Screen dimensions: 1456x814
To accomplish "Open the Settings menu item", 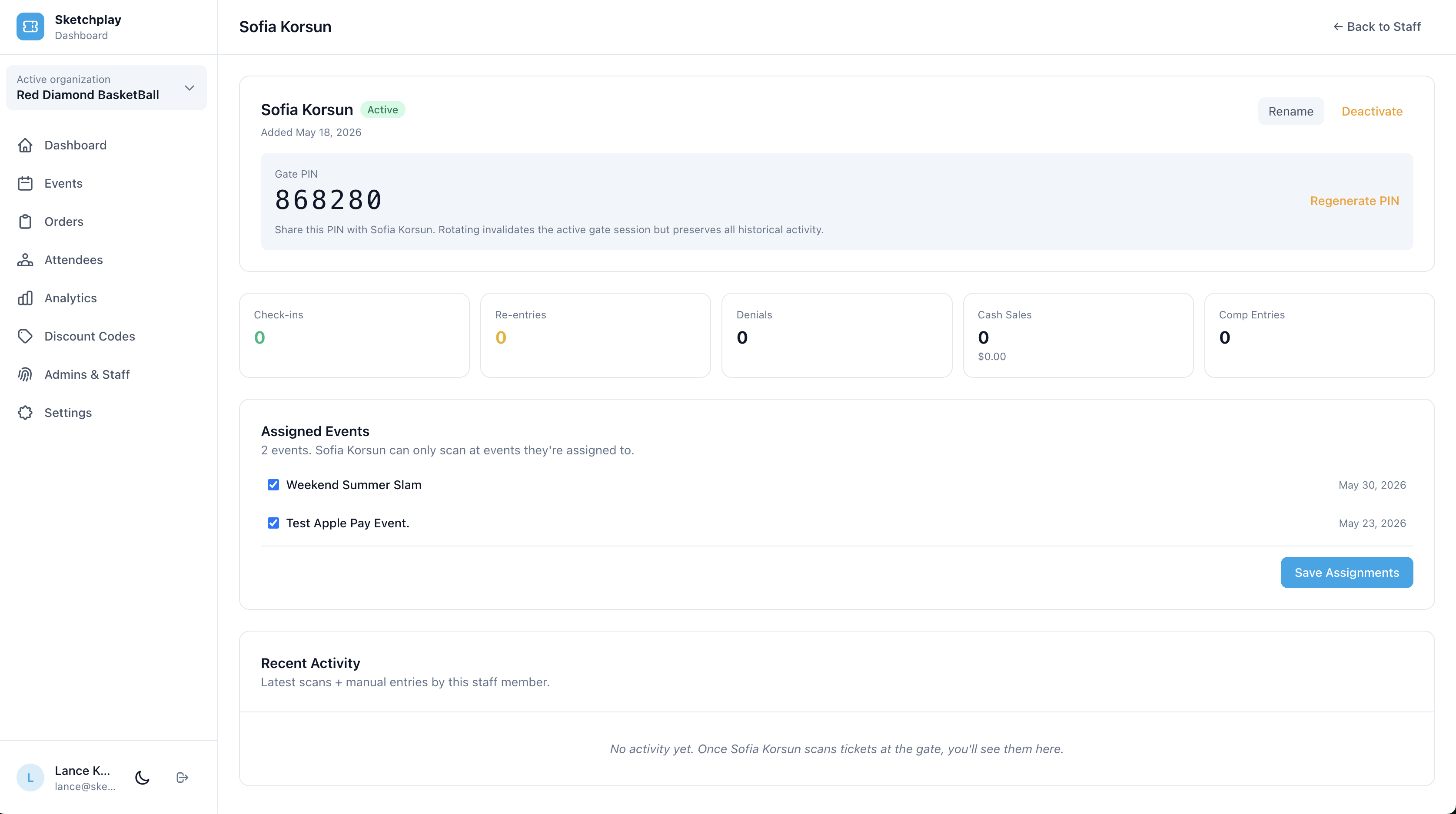I will [106, 413].
